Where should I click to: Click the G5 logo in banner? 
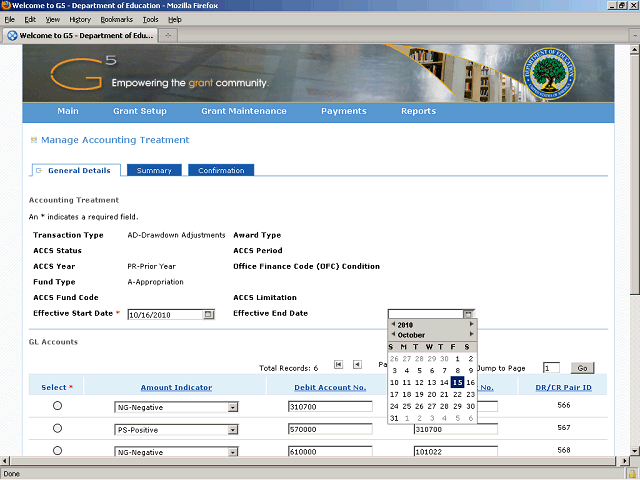point(83,73)
